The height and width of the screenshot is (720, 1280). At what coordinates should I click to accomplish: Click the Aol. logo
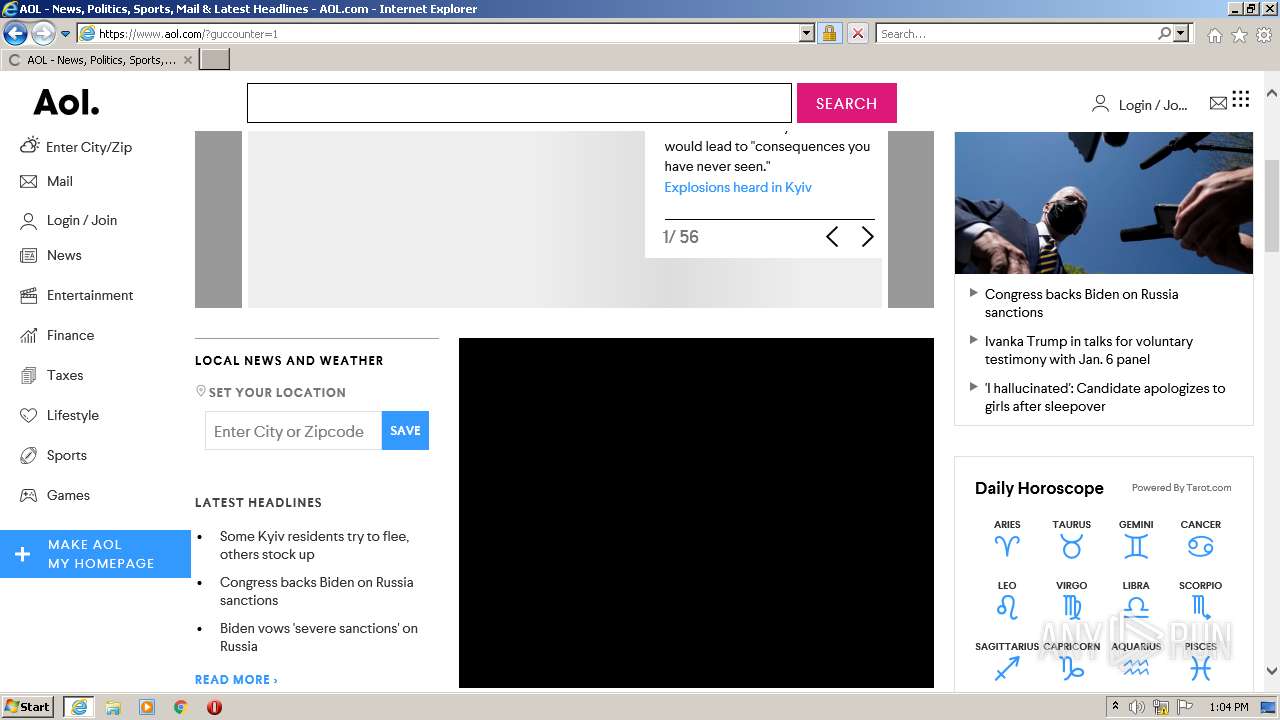point(66,102)
